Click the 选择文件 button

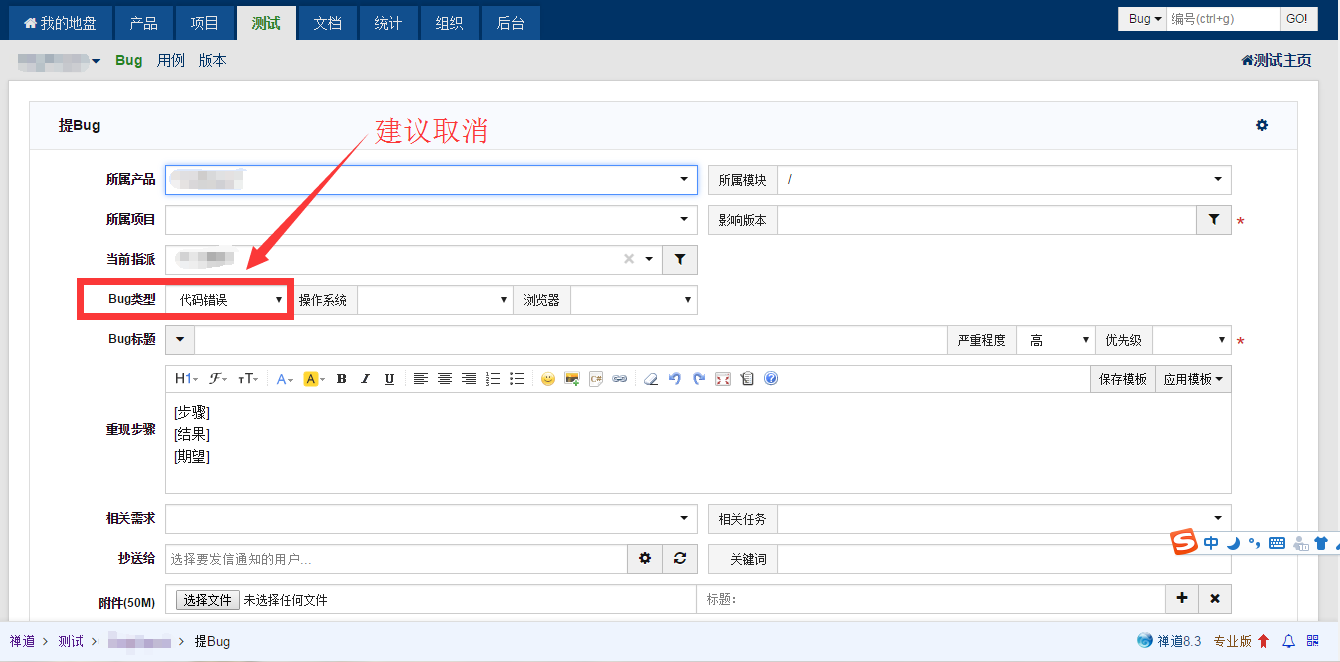click(207, 600)
